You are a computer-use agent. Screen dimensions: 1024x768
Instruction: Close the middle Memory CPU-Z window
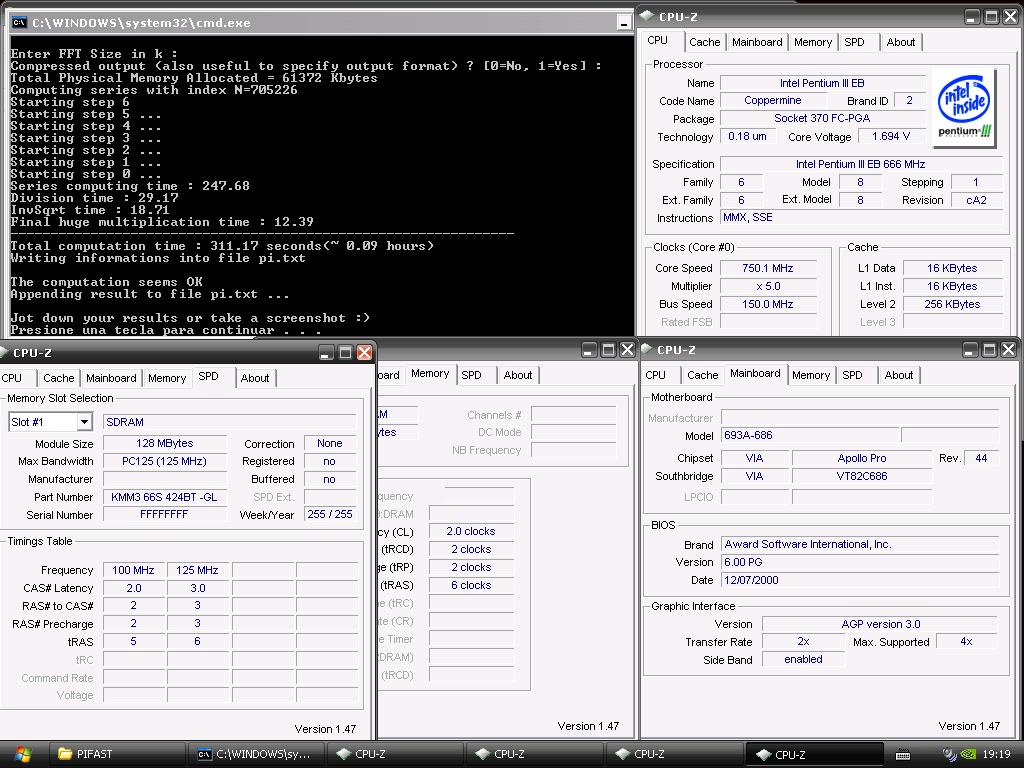[x=627, y=350]
